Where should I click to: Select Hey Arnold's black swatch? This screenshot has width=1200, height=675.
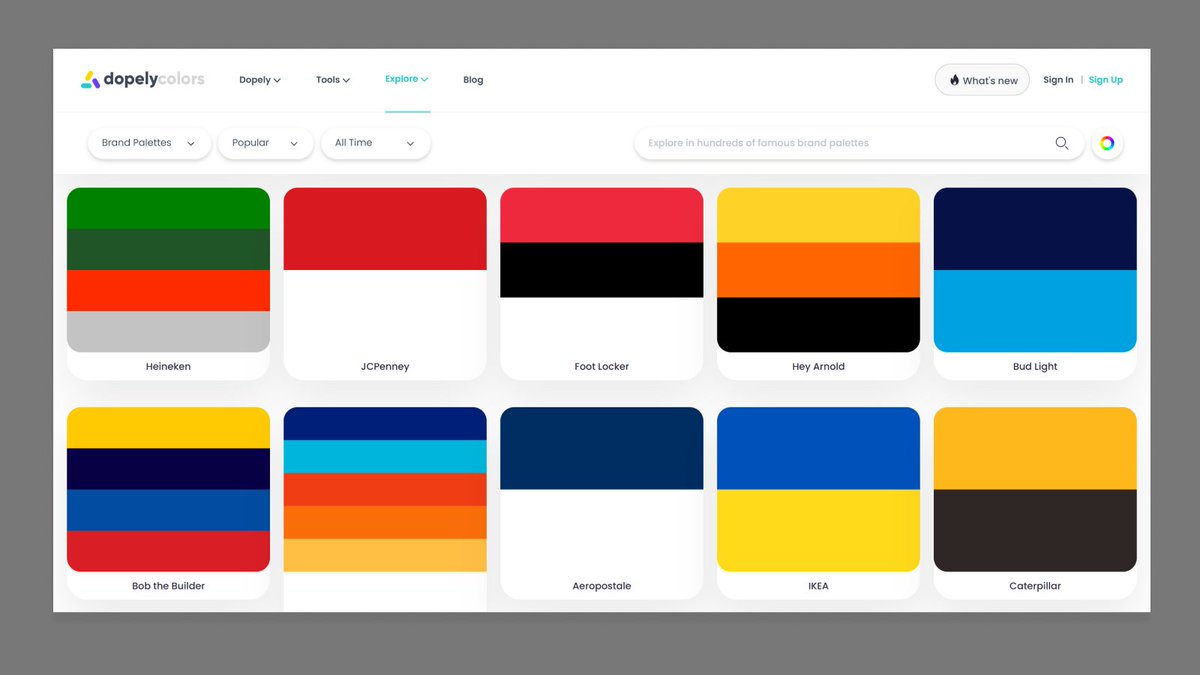click(818, 324)
